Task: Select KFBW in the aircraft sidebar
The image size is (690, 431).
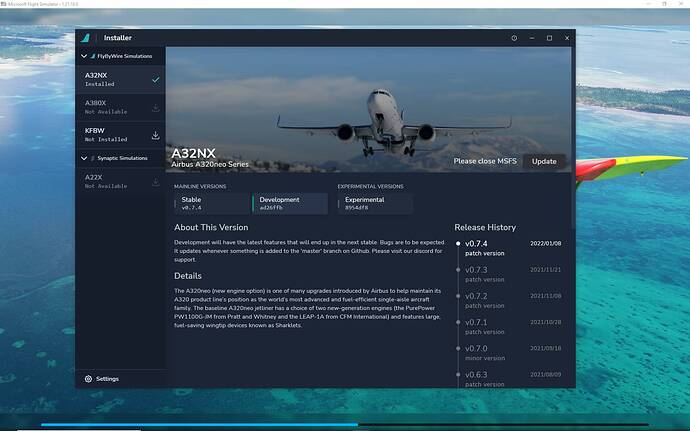Action: pyautogui.click(x=110, y=135)
